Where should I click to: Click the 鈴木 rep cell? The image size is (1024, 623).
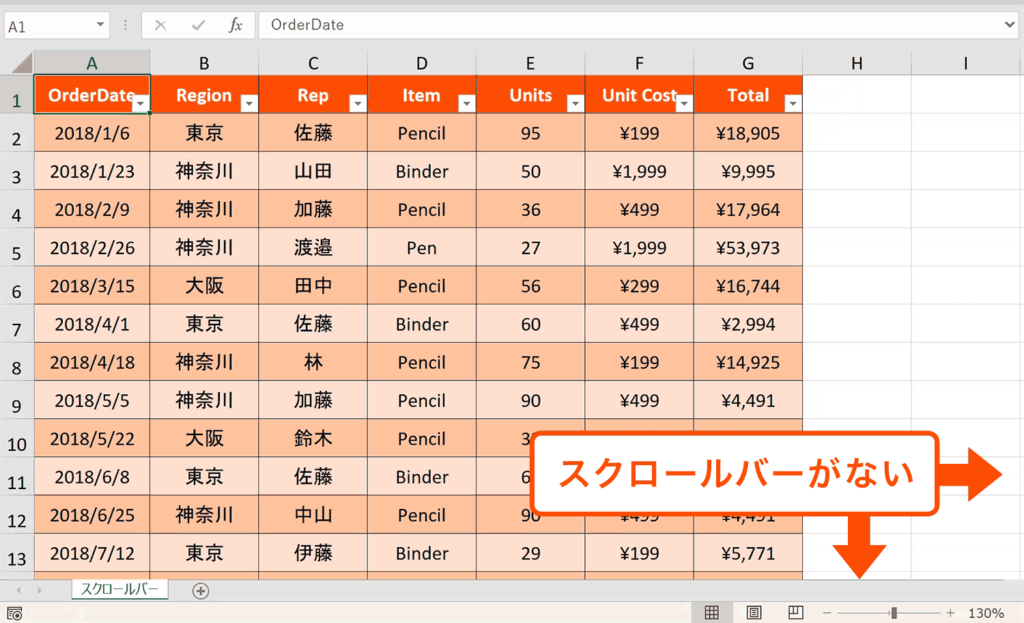click(x=313, y=439)
